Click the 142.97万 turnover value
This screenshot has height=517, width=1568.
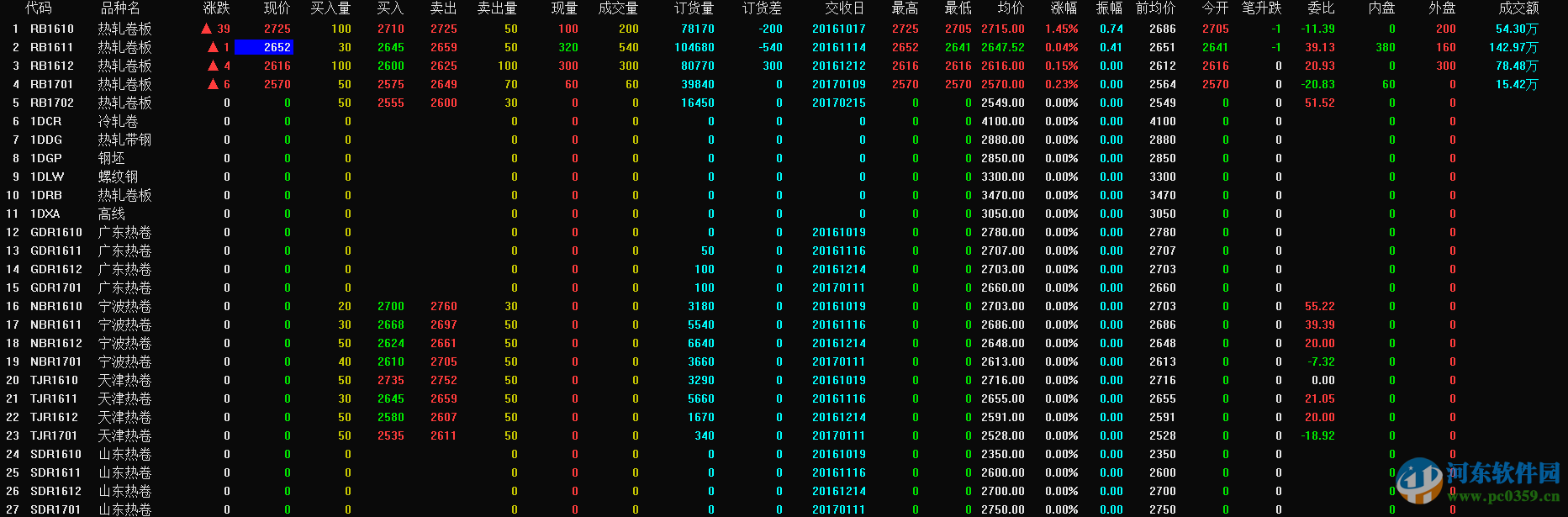tap(1513, 47)
